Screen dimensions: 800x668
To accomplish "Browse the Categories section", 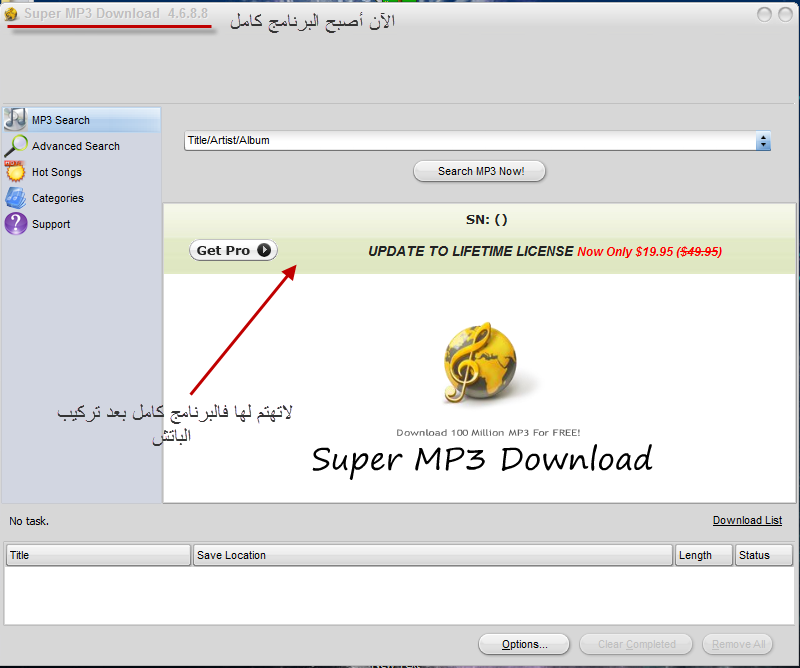I will pyautogui.click(x=82, y=198).
